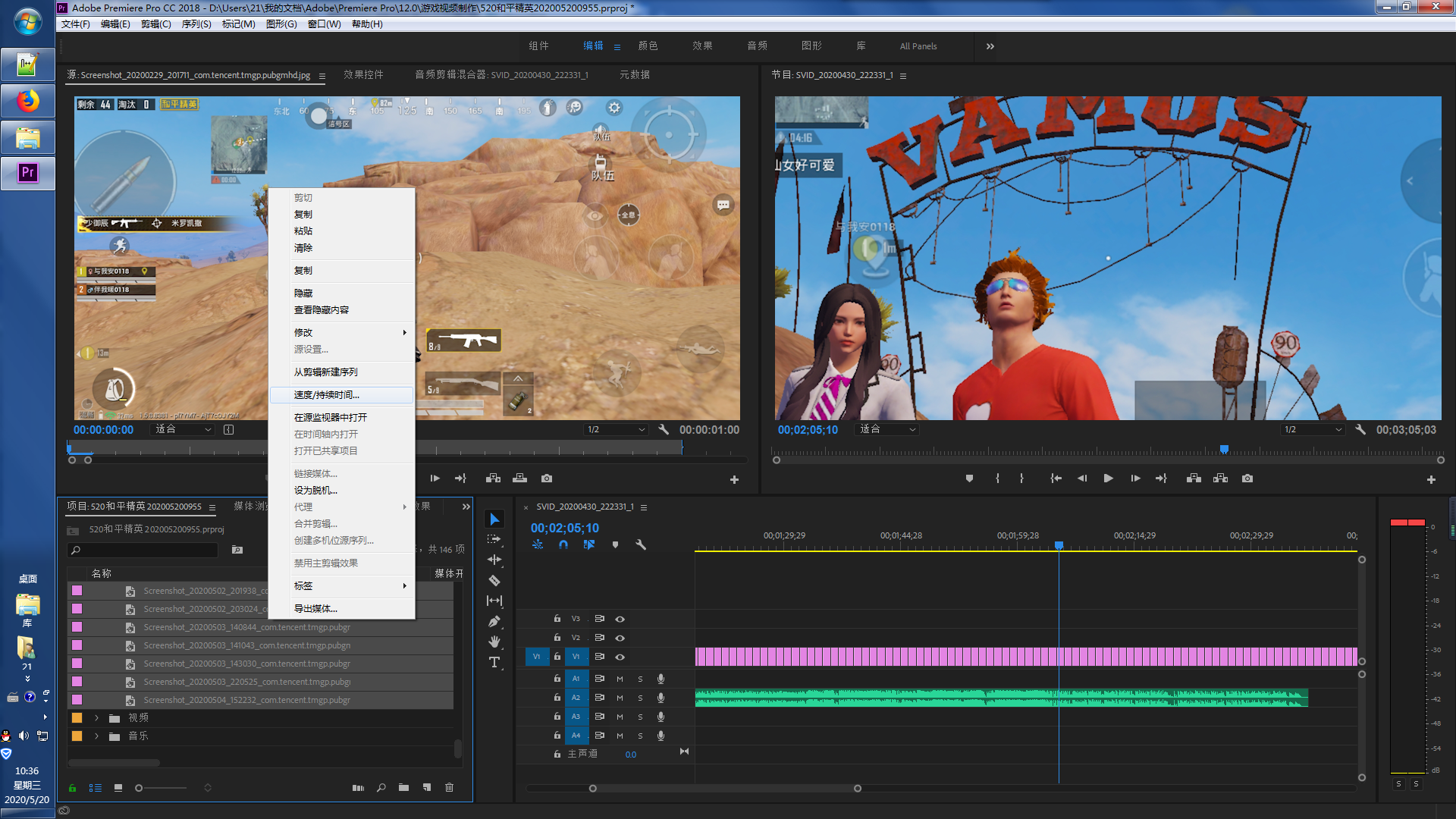Step forward one frame in Program monitor

1135,479
